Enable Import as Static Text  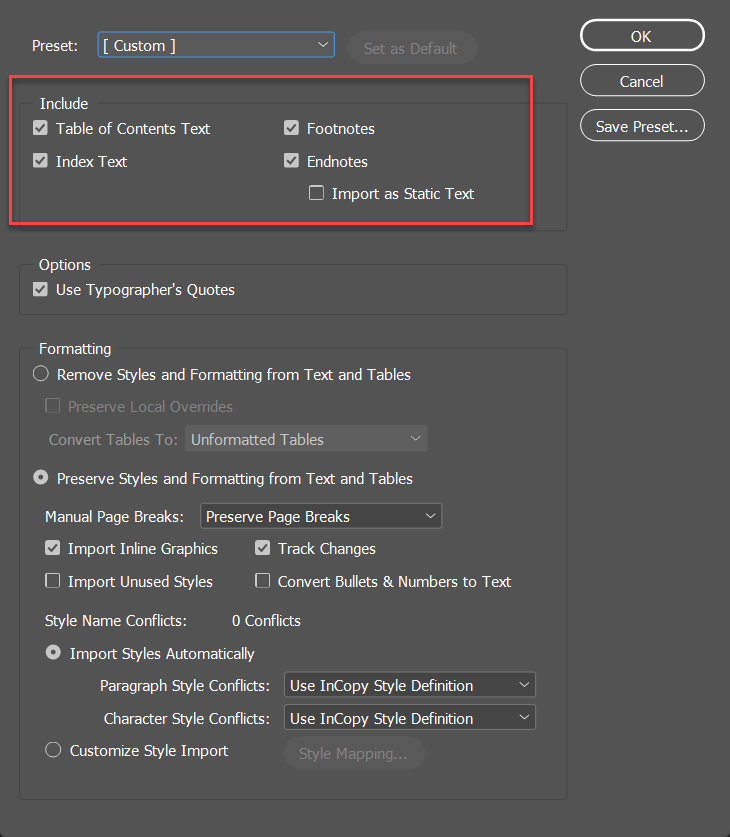coord(316,193)
